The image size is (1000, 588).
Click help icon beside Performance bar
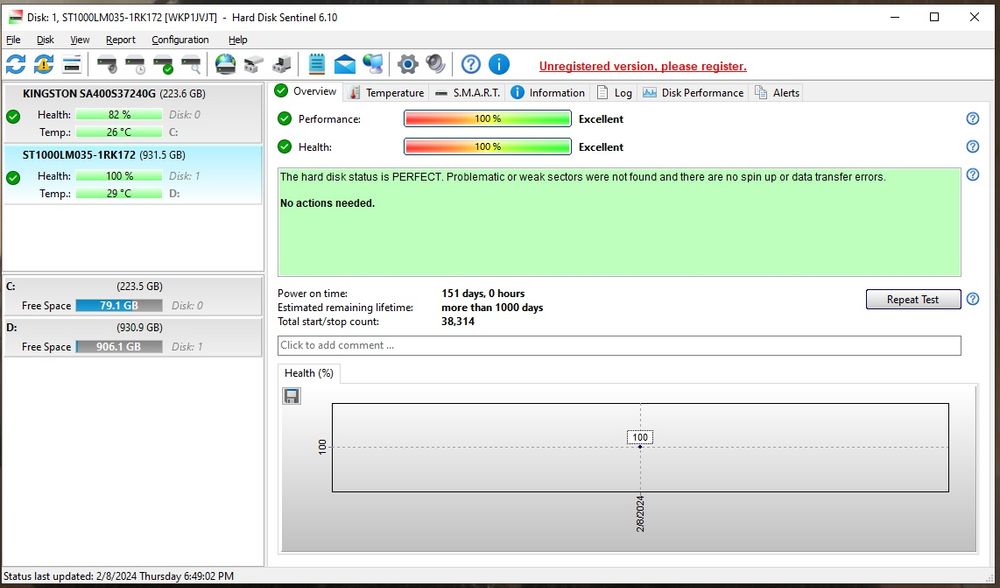point(972,119)
